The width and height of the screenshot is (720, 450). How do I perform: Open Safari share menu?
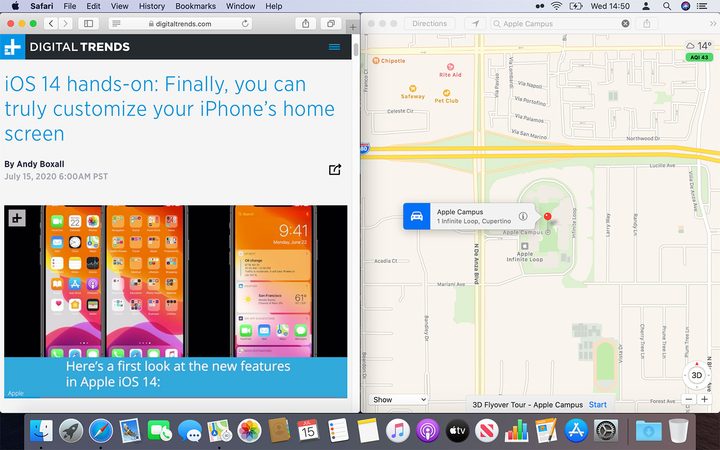click(x=305, y=23)
